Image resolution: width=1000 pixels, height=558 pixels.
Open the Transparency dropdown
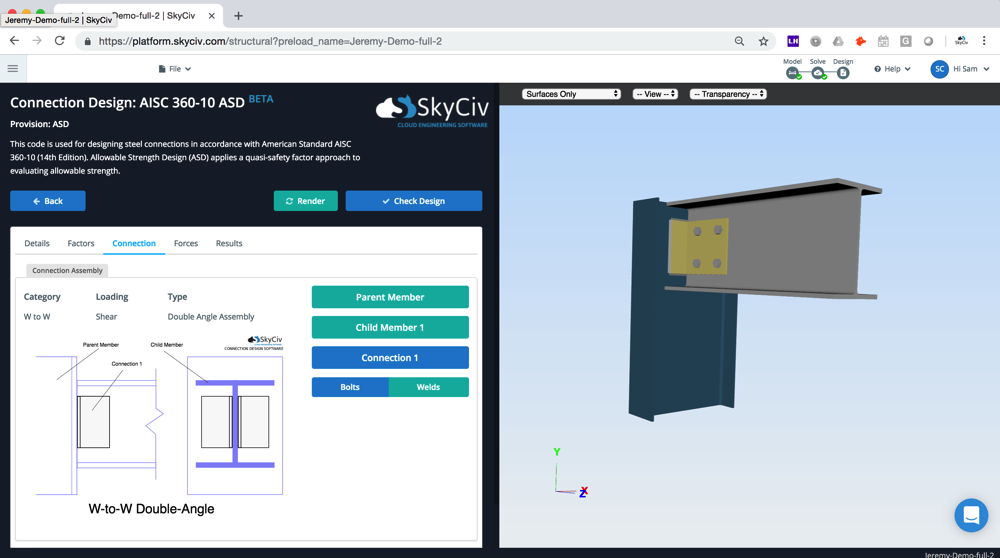click(728, 94)
